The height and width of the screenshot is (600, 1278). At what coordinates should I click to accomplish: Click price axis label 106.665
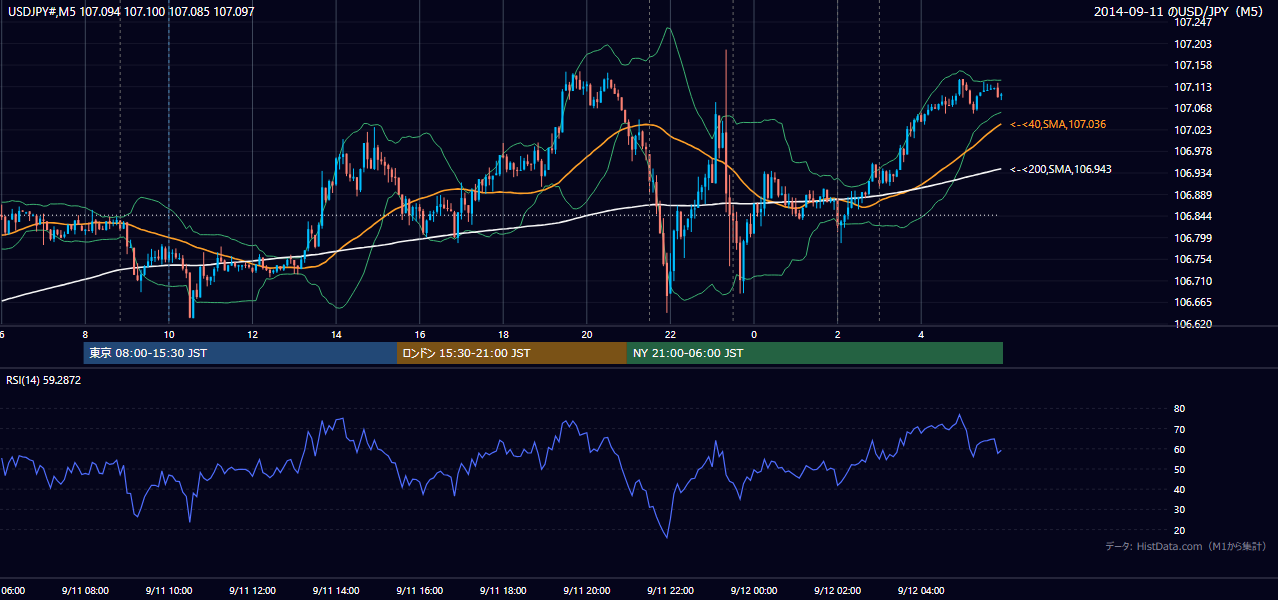[x=1192, y=302]
